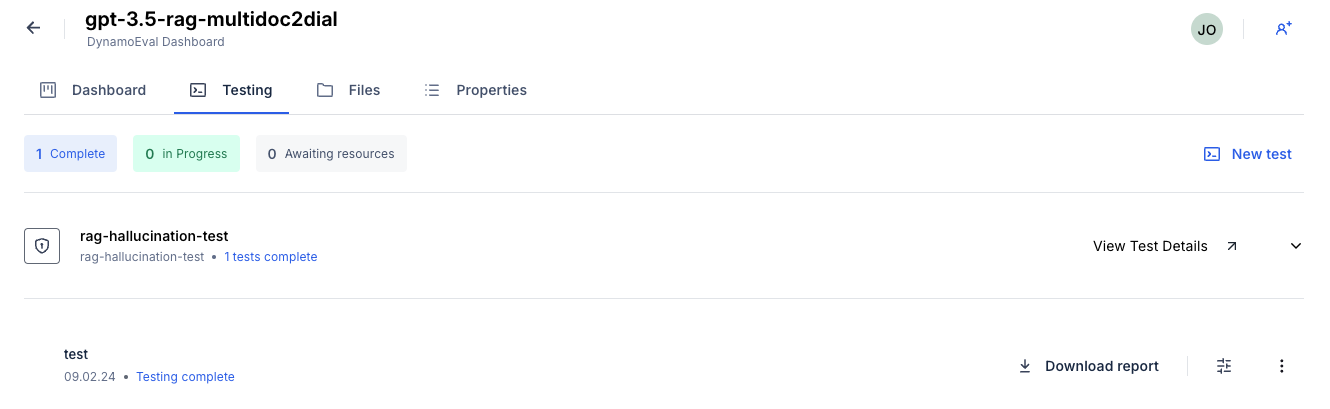This screenshot has width=1330, height=409.
Task: Open View Test Details
Action: coord(1150,246)
